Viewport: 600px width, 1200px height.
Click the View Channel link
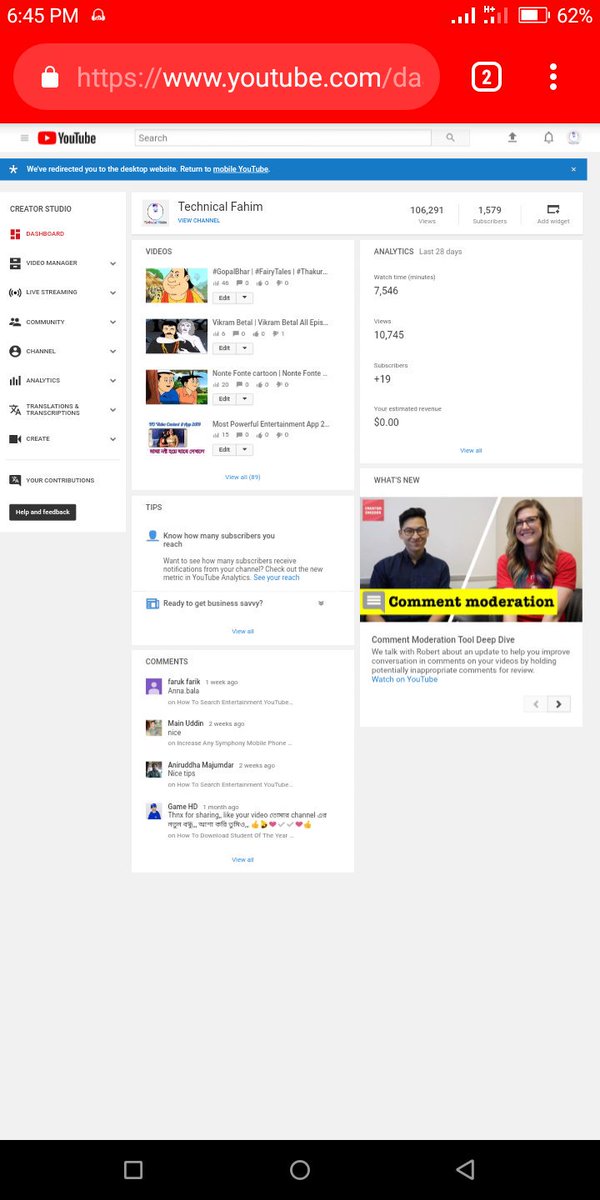(199, 220)
